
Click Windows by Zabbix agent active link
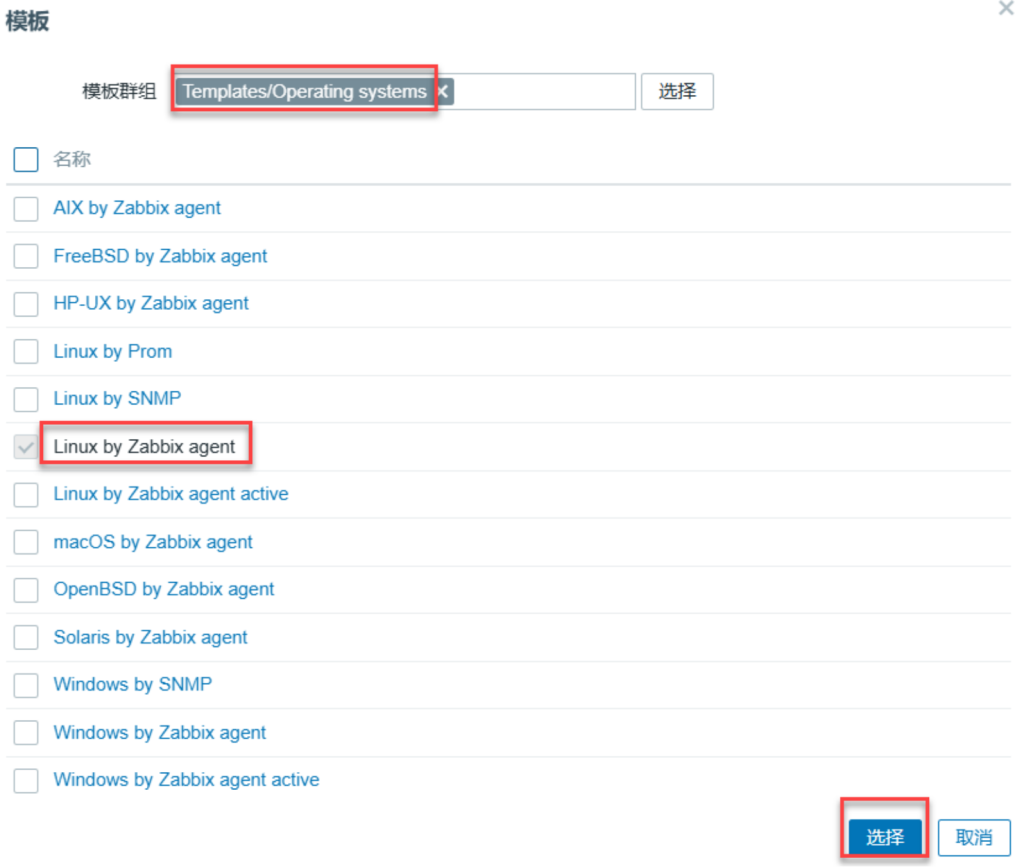coord(186,779)
